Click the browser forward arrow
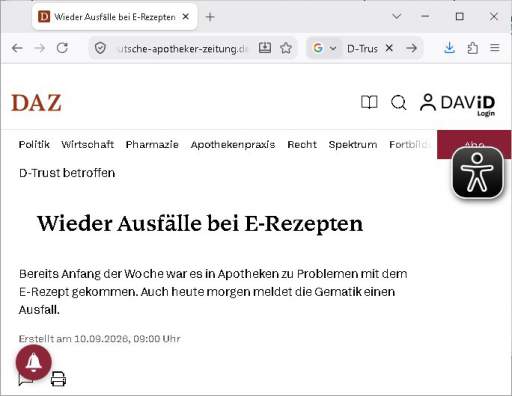The image size is (512, 396). [40, 48]
